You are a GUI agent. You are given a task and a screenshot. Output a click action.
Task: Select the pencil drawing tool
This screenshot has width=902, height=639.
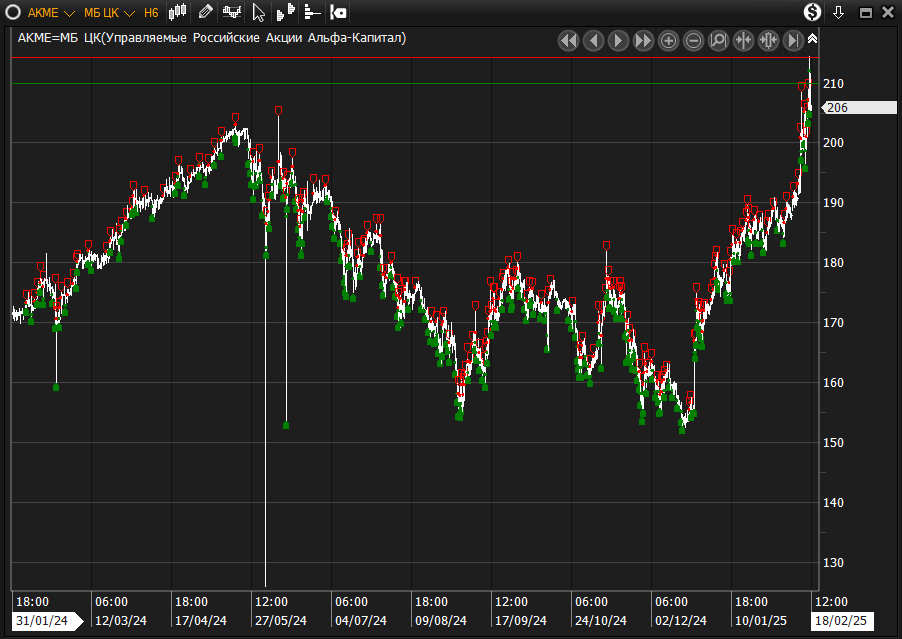(205, 12)
